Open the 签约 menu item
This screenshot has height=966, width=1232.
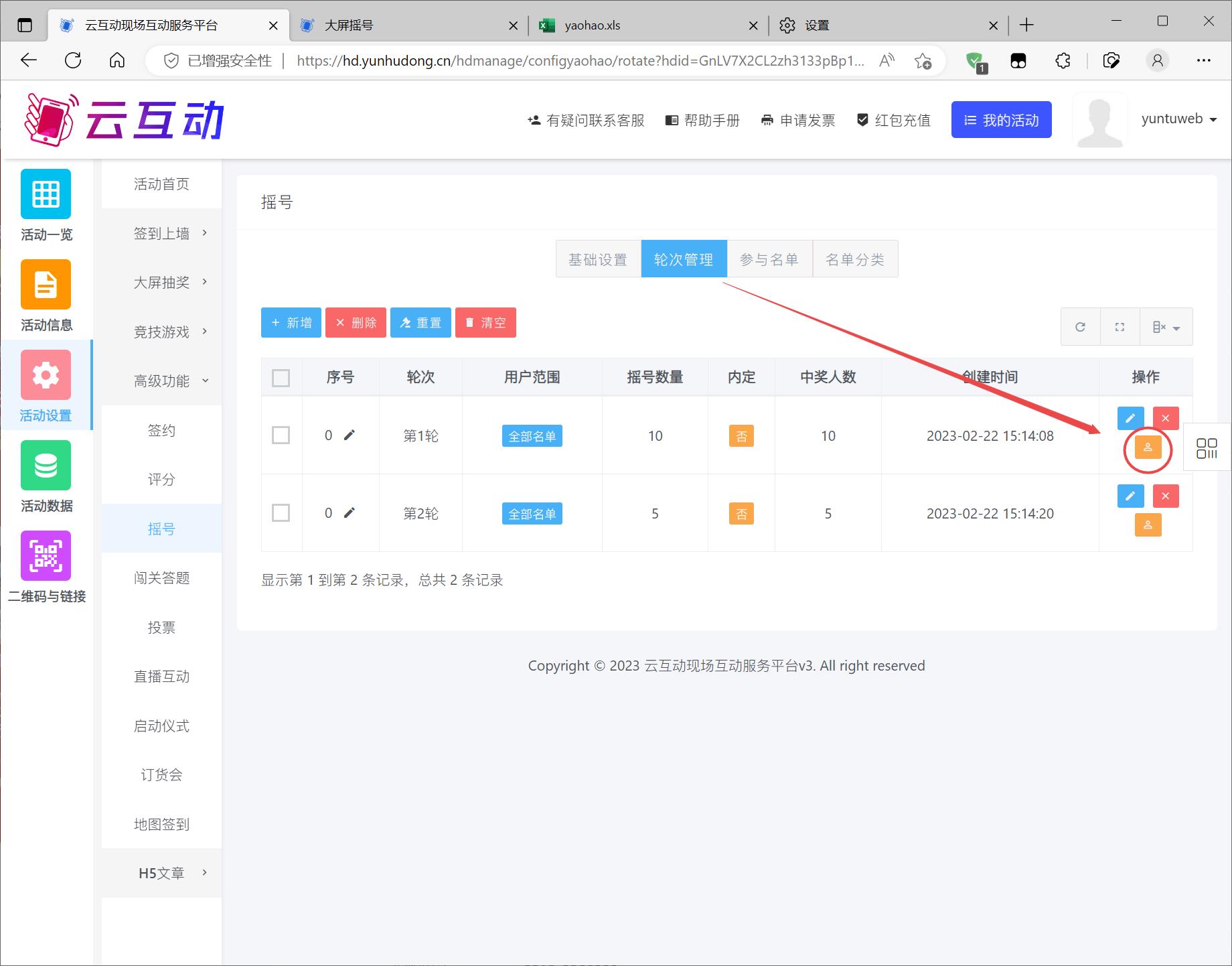[161, 430]
